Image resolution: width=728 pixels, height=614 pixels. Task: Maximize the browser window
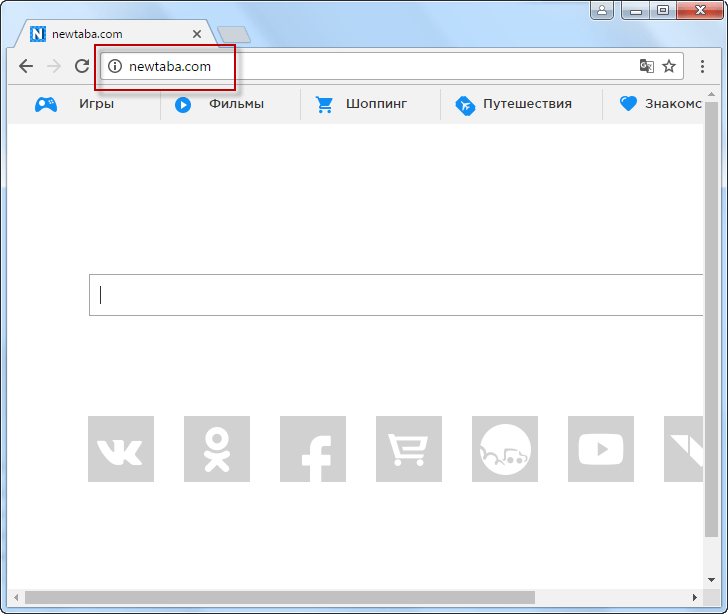tap(663, 10)
